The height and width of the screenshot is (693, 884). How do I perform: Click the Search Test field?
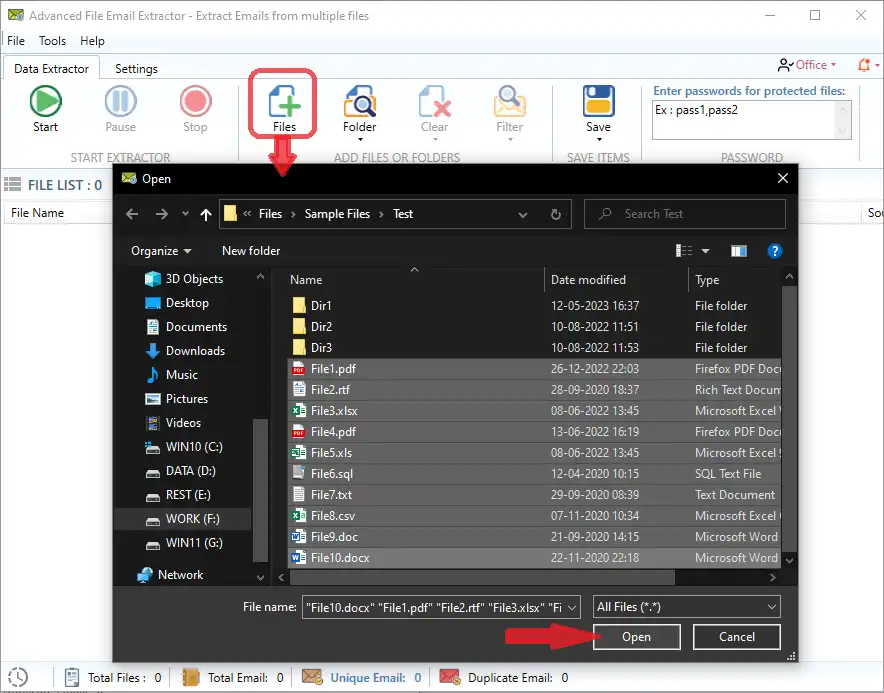[684, 214]
